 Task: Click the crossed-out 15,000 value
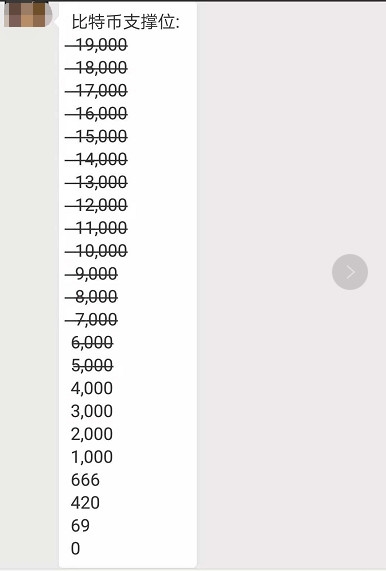96,137
